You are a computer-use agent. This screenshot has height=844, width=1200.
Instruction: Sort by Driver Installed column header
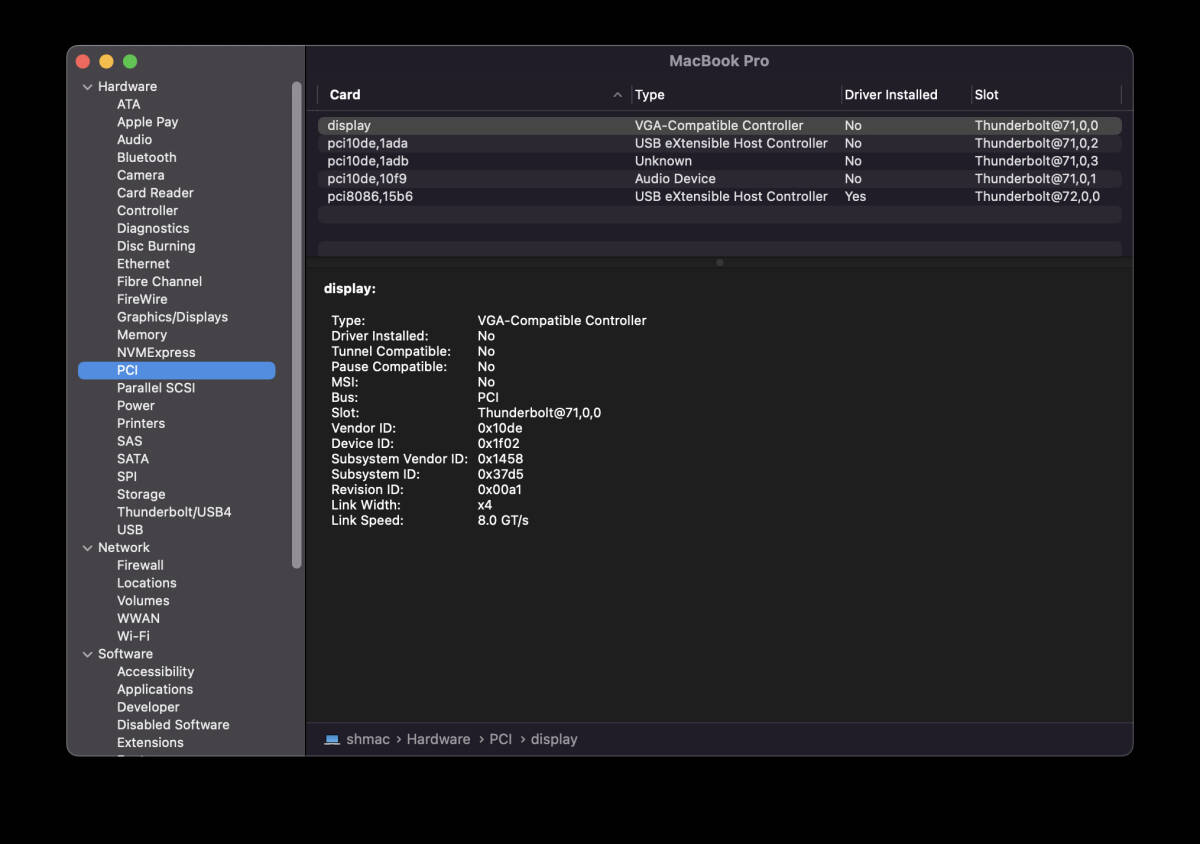pyautogui.click(x=891, y=95)
